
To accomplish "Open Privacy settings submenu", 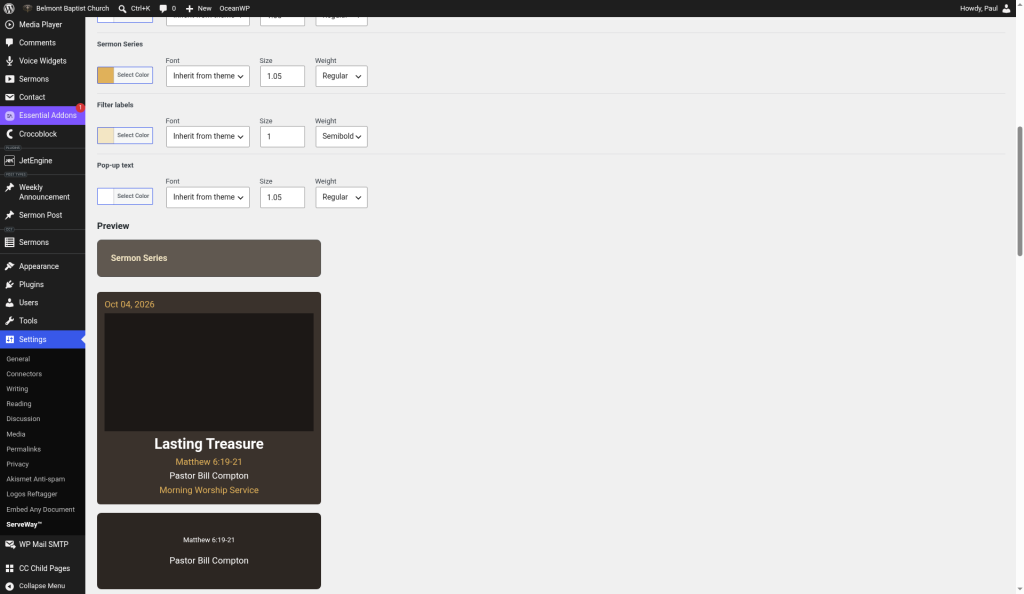I will pyautogui.click(x=18, y=464).
